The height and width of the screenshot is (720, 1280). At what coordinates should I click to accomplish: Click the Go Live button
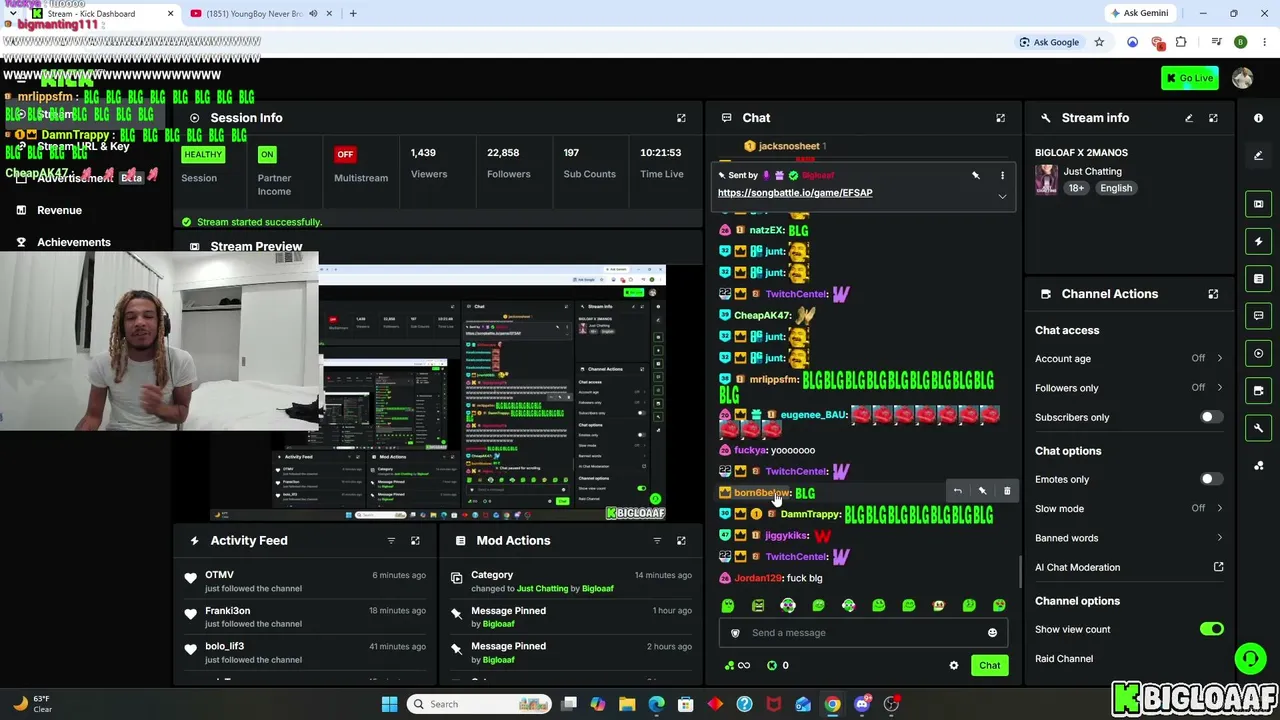click(x=1189, y=78)
